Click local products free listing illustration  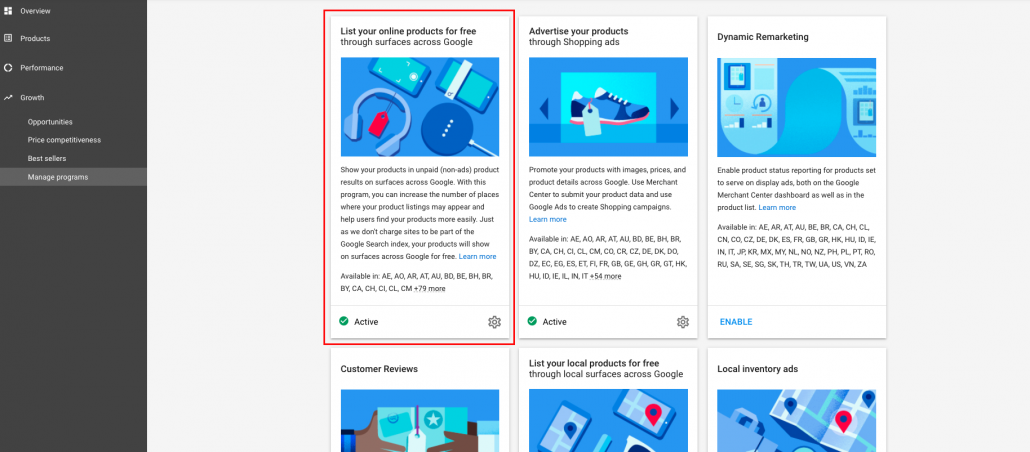[x=608, y=420]
